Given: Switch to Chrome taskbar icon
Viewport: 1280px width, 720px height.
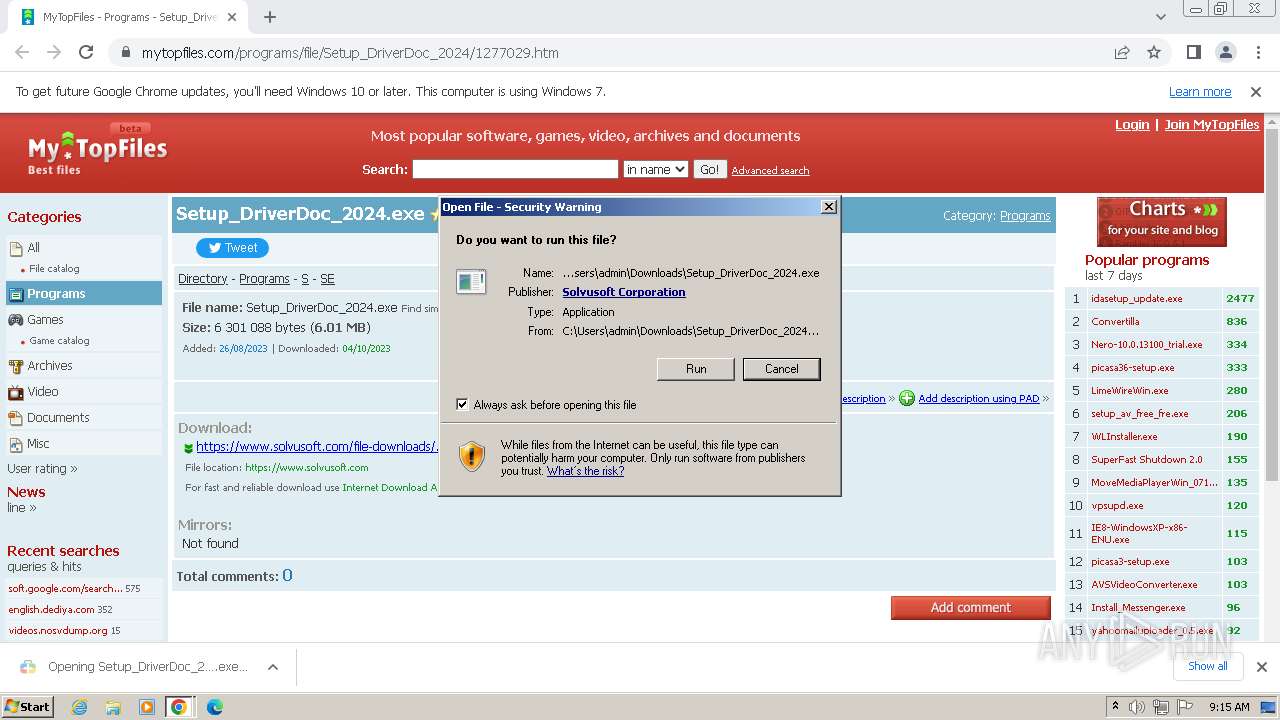Looking at the screenshot, I should 179,707.
